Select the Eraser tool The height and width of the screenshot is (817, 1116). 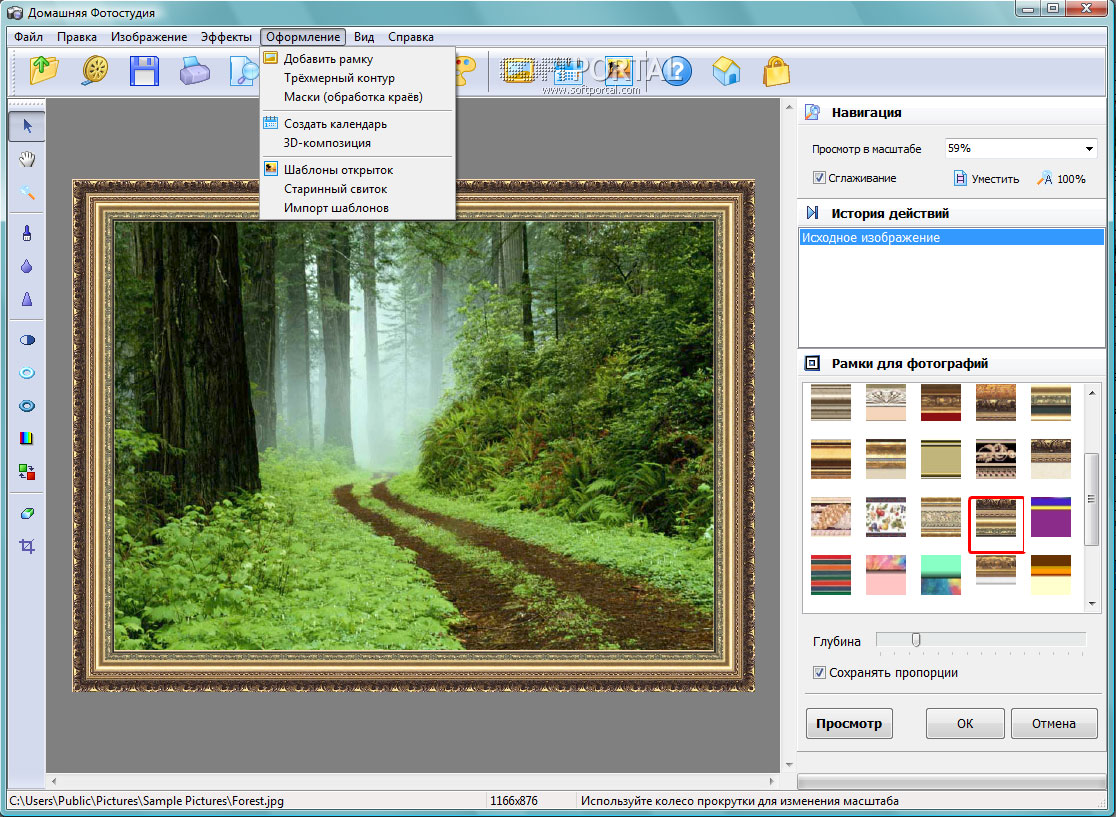pyautogui.click(x=27, y=513)
